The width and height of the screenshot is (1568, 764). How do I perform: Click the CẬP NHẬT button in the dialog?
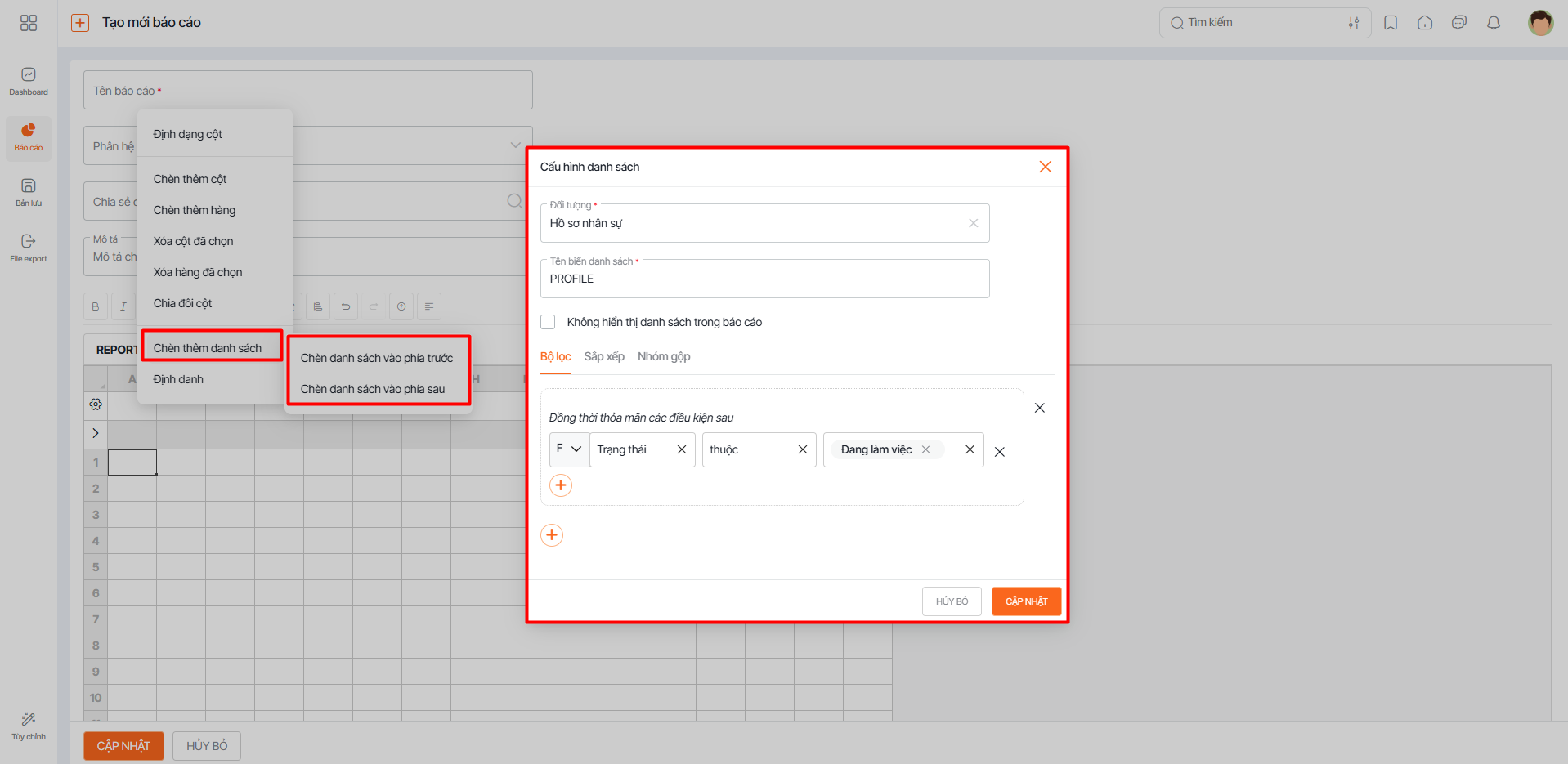pyautogui.click(x=1026, y=601)
